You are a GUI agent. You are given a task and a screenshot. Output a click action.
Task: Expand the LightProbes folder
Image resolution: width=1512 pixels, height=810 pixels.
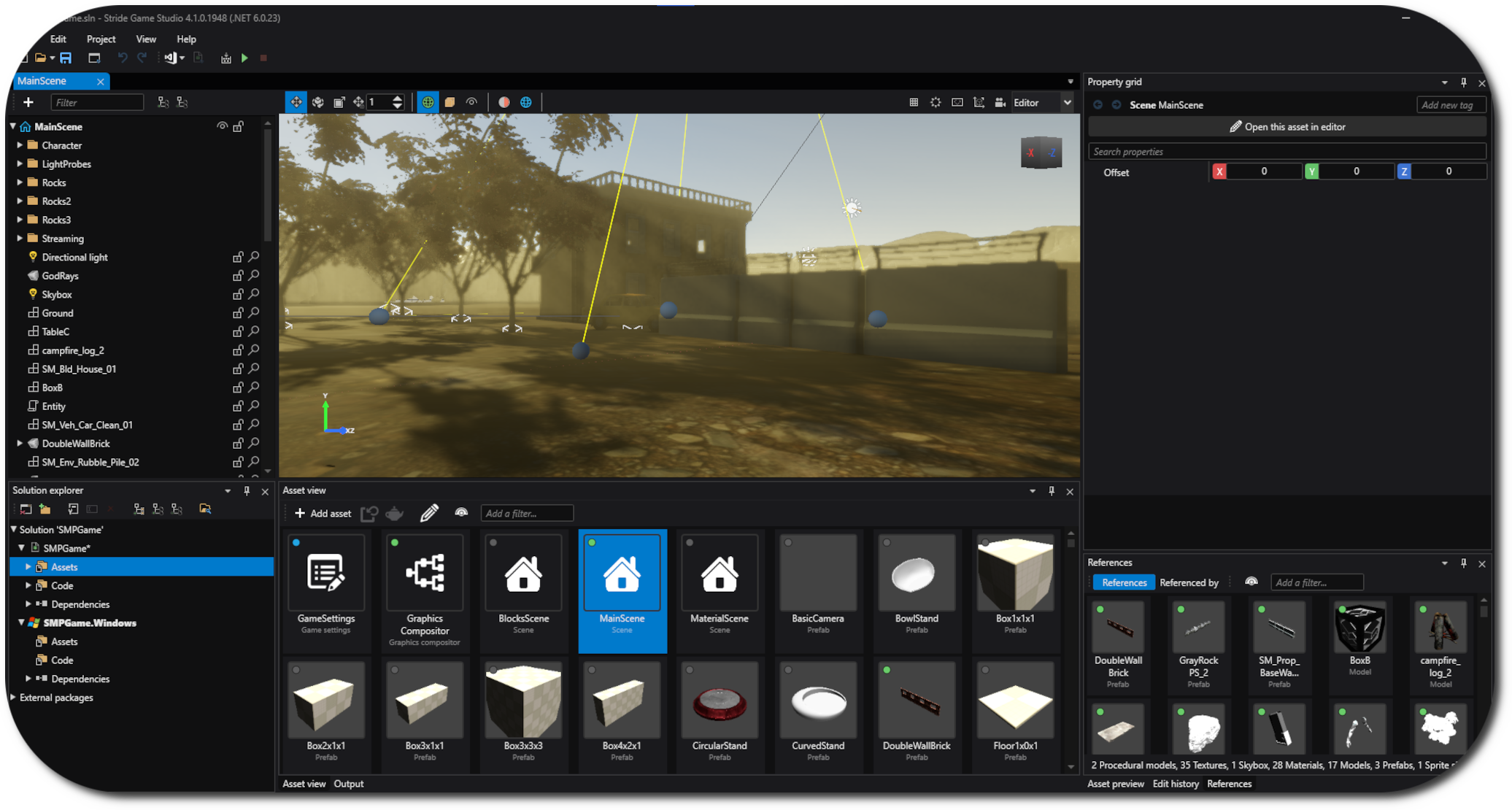point(20,164)
